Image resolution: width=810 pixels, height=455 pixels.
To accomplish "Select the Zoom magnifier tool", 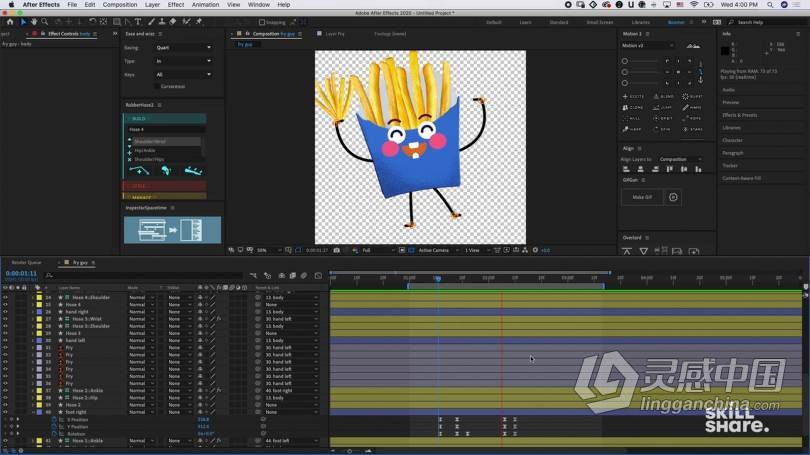I will click(45, 22).
